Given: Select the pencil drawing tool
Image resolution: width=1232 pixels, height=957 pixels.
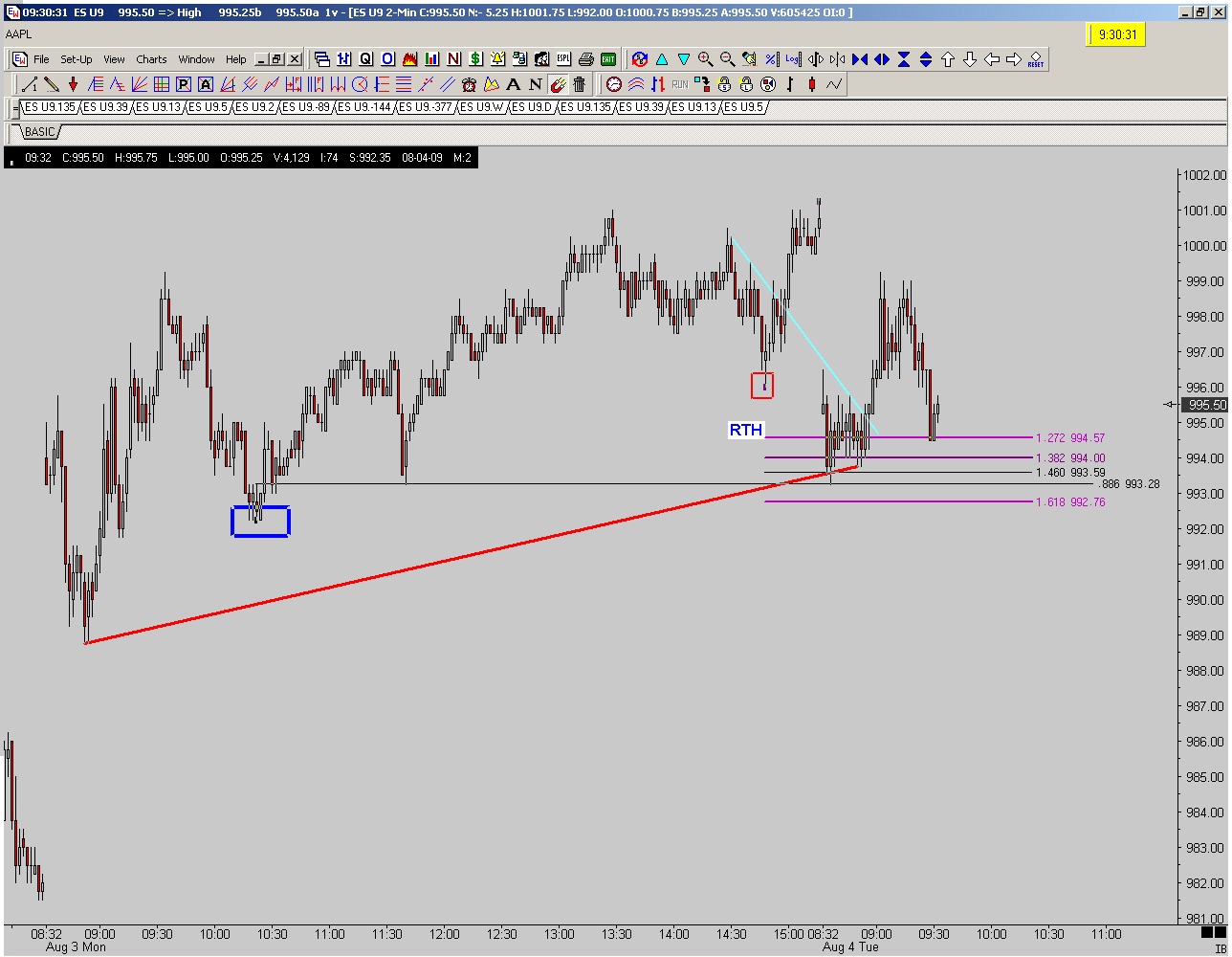Looking at the screenshot, I should (52, 84).
